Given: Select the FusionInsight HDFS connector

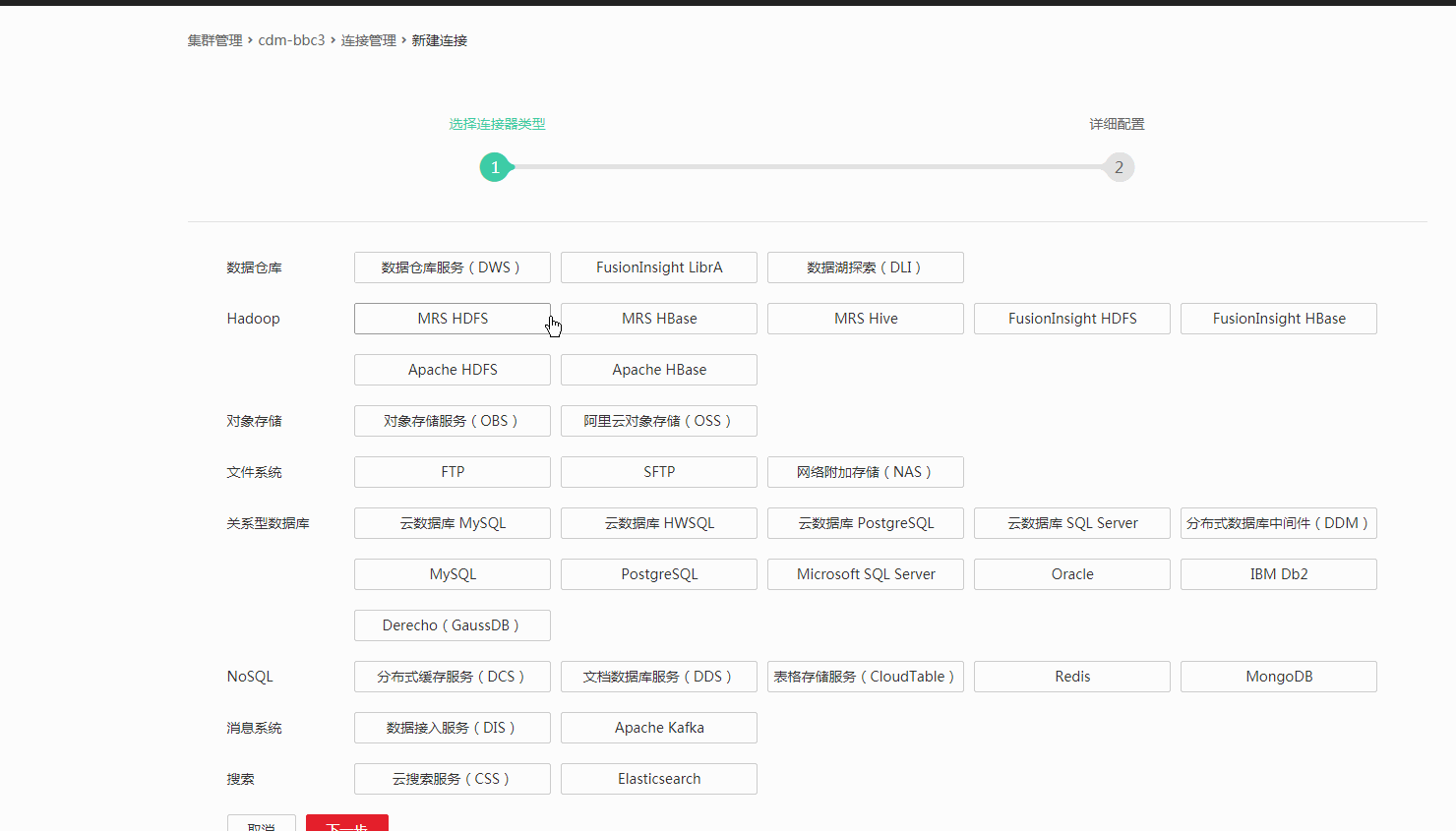Looking at the screenshot, I should (1072, 319).
